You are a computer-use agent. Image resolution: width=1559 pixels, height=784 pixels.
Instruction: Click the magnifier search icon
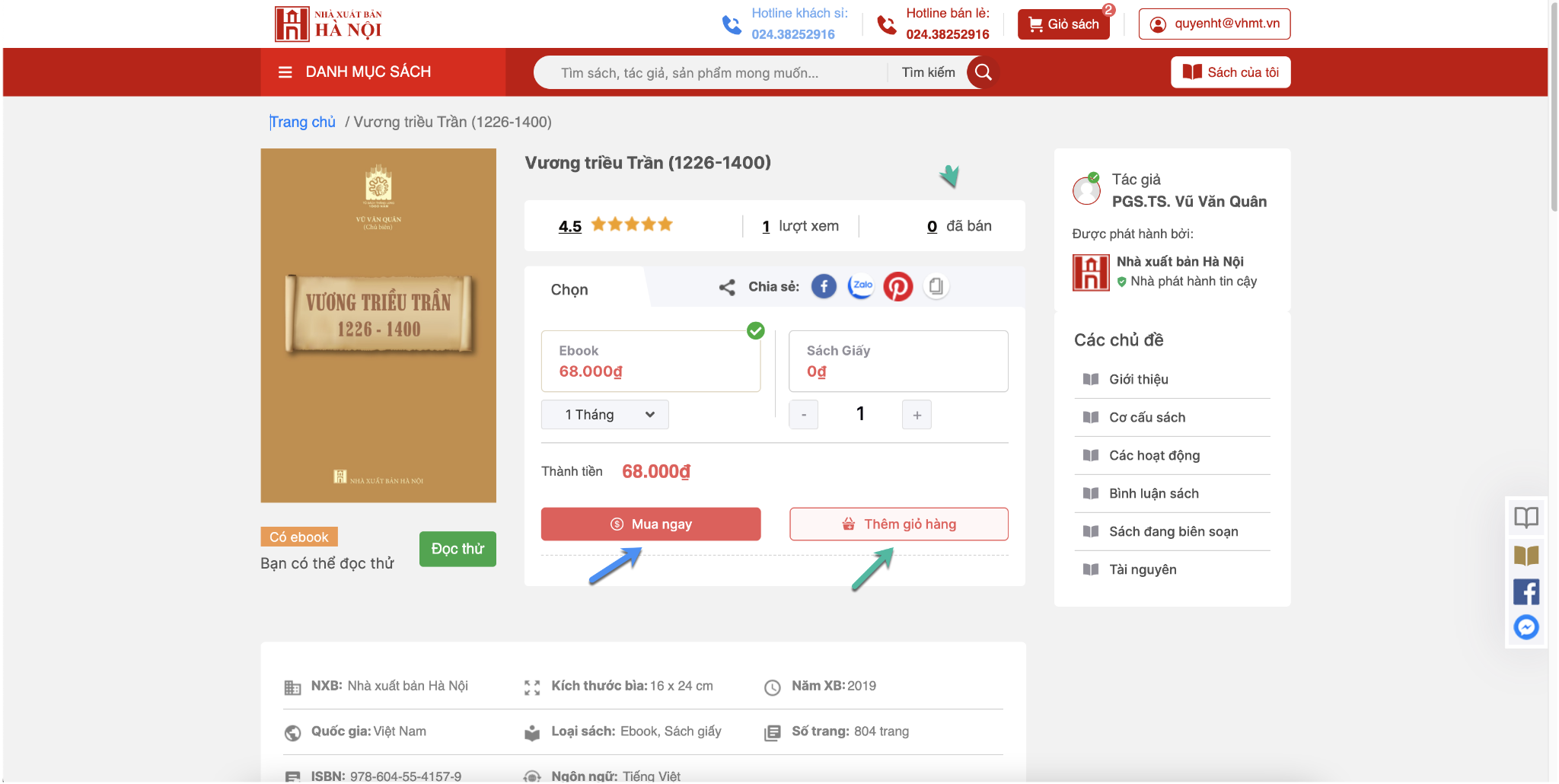(x=983, y=72)
